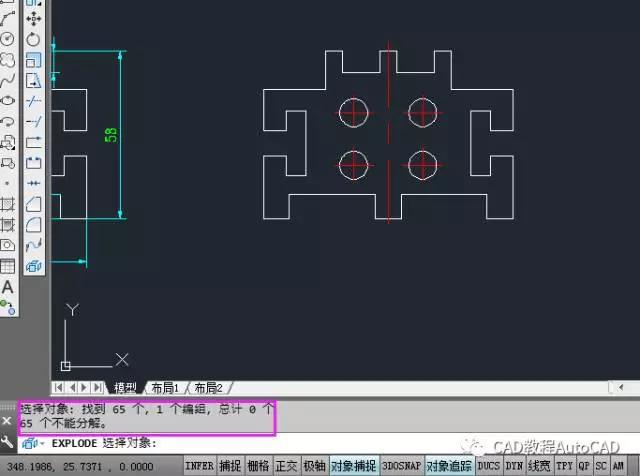Viewport: 640px width, 476px height.
Task: Select the Point tool
Action: tap(7, 183)
